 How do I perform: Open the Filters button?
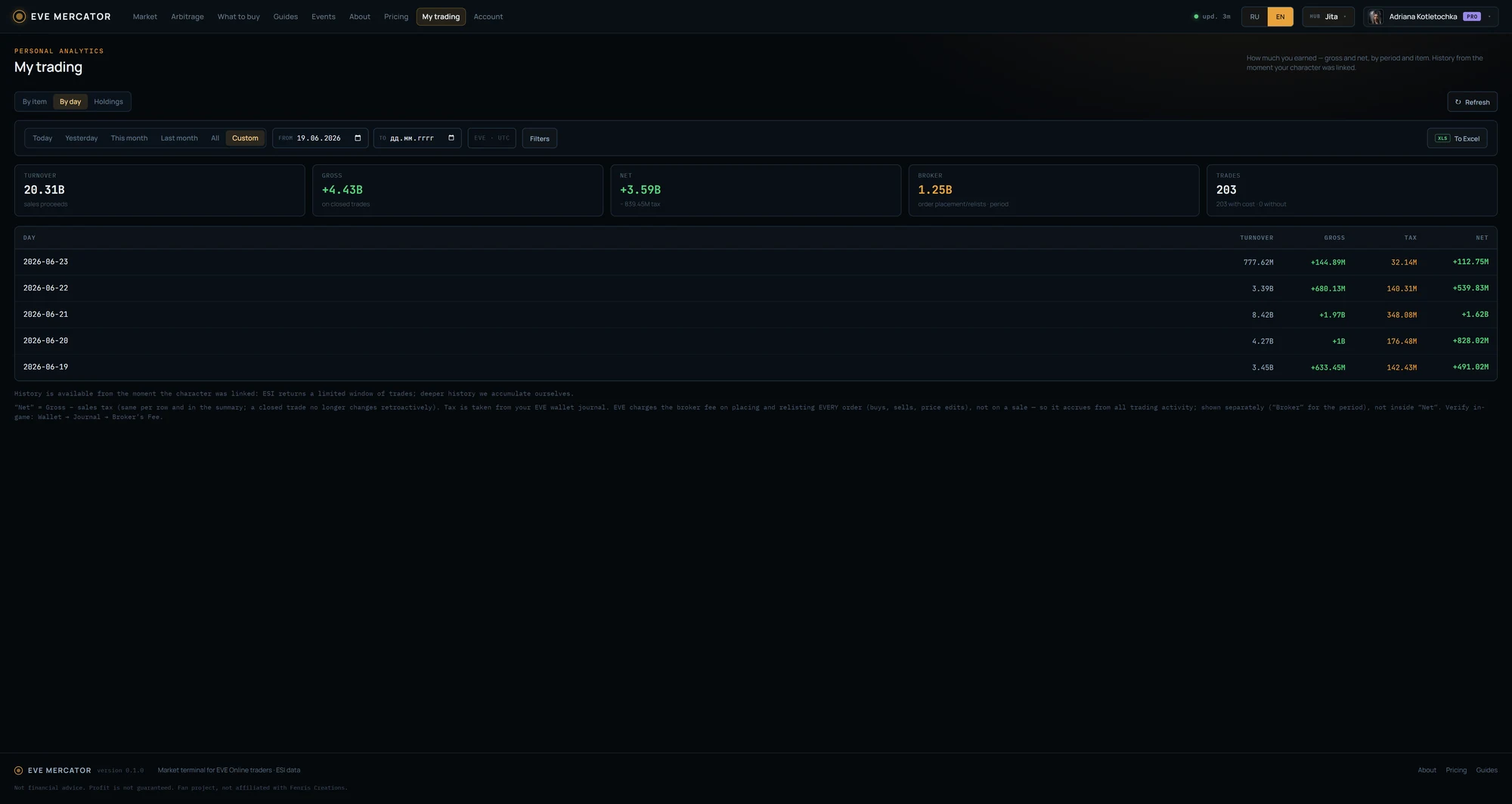tap(540, 138)
